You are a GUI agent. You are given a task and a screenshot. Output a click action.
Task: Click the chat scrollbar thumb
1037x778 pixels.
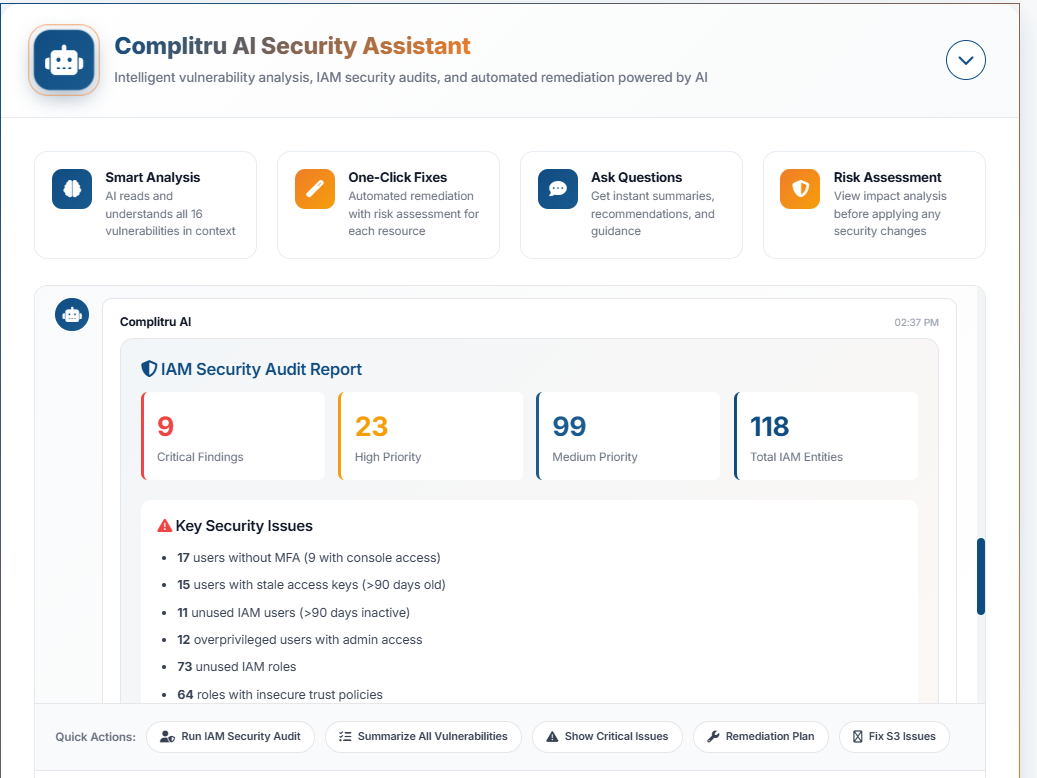[981, 577]
